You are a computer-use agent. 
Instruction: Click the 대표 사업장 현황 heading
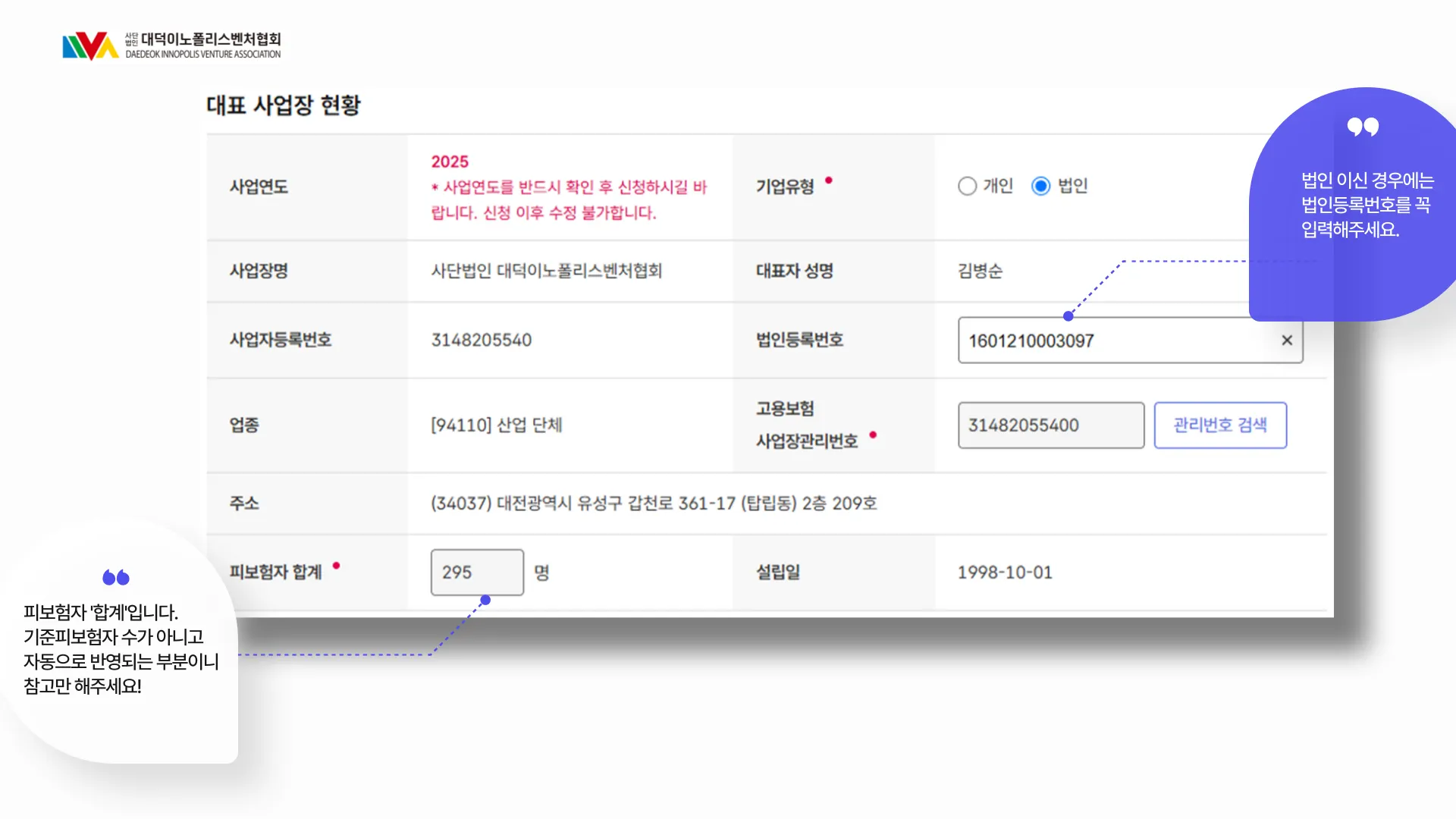click(283, 105)
